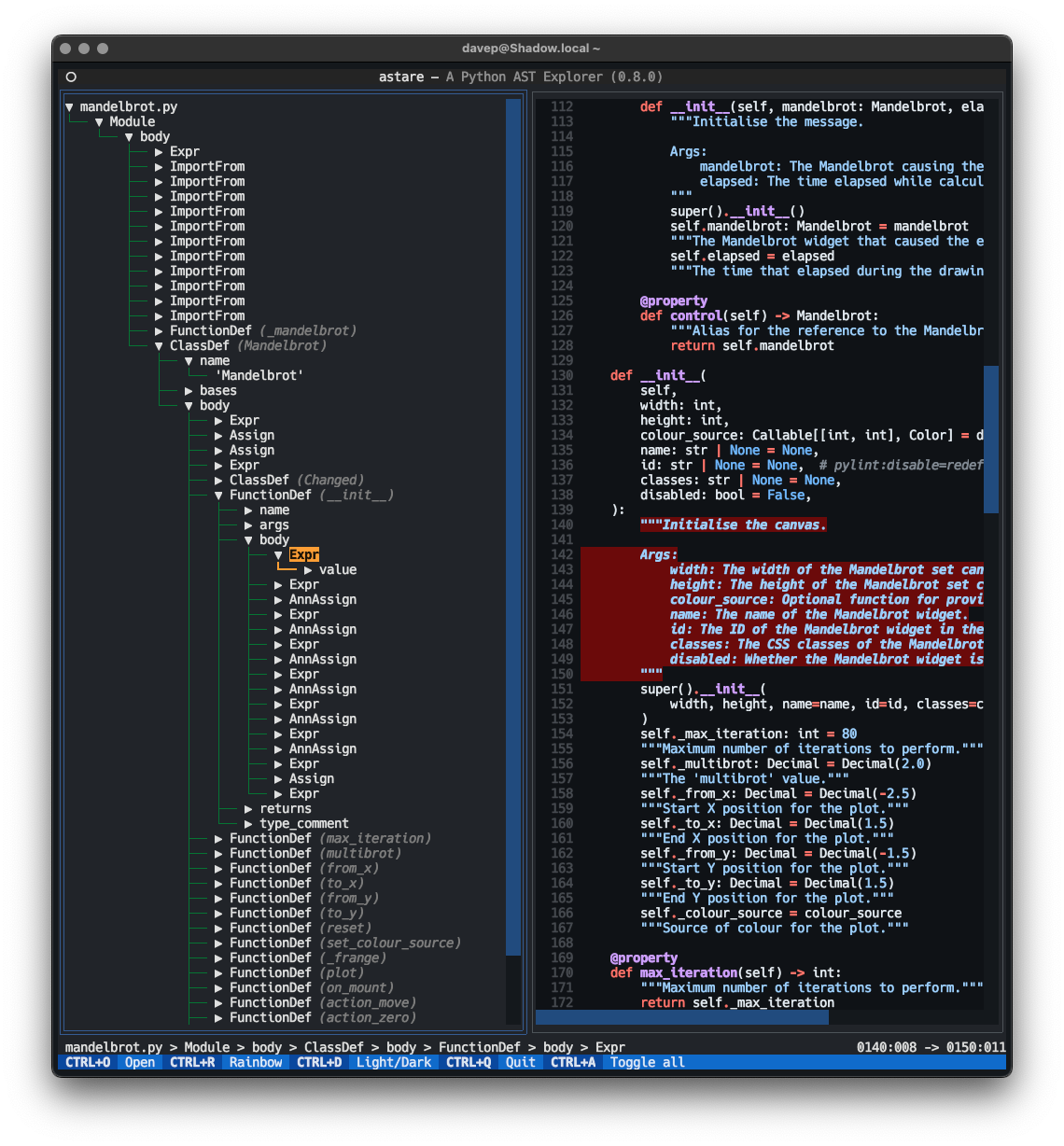Screen dimensions: 1064x1146
Task: Click Toggle all in the footer
Action: click(648, 1062)
